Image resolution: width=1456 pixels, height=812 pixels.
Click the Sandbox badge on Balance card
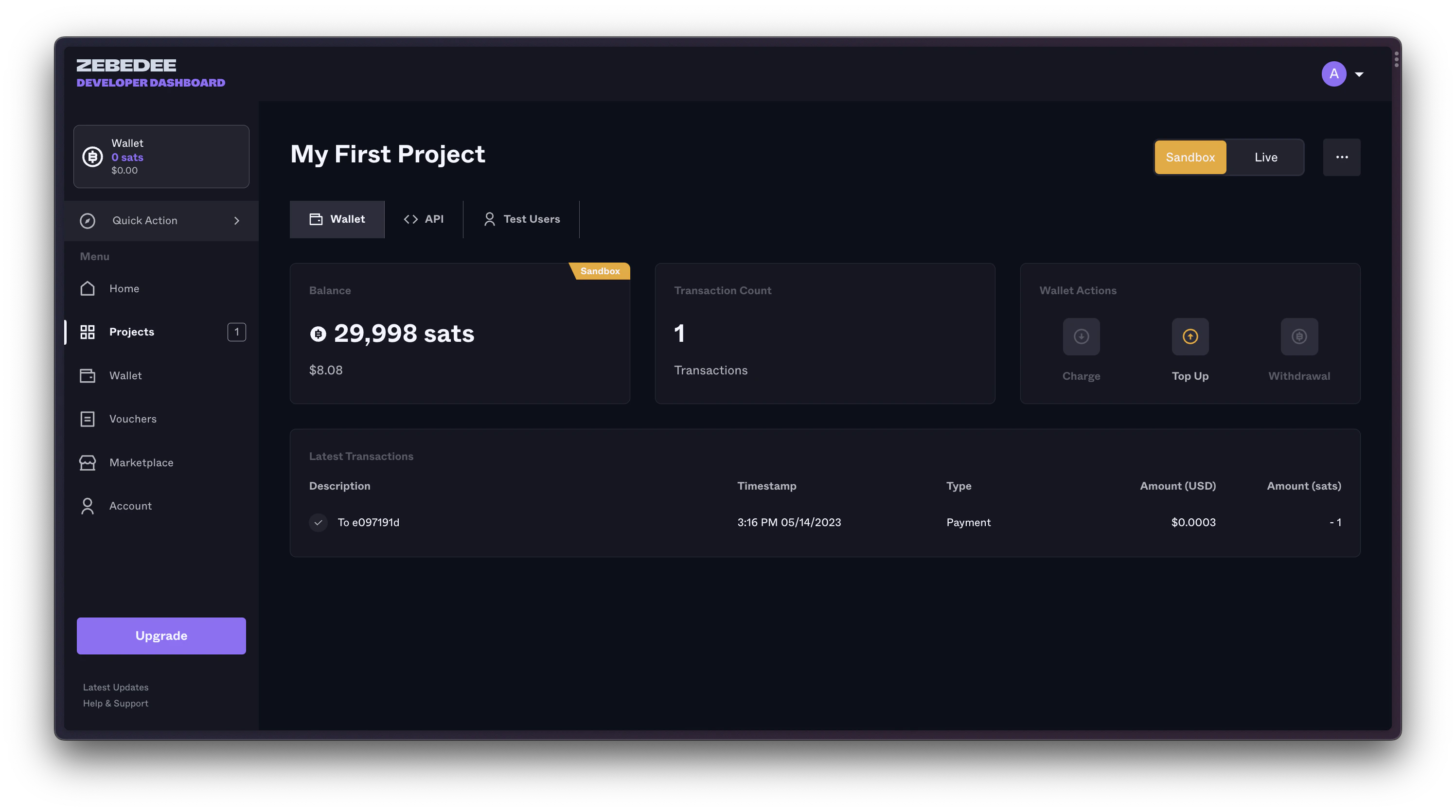(x=600, y=271)
